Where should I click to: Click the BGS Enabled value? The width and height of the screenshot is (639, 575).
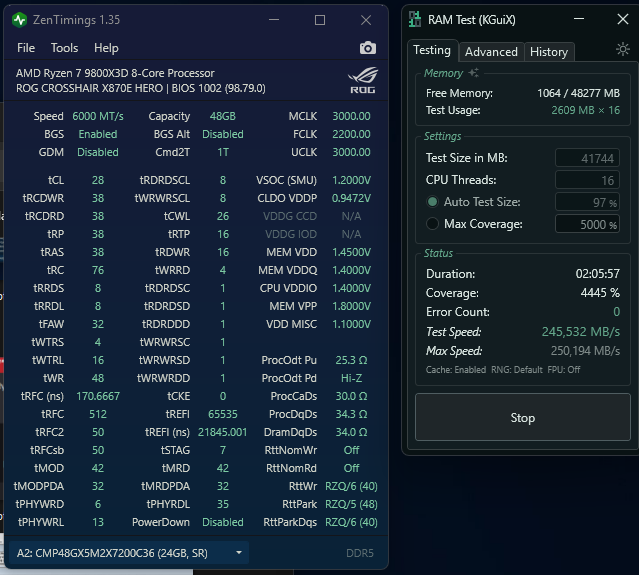pyautogui.click(x=98, y=134)
